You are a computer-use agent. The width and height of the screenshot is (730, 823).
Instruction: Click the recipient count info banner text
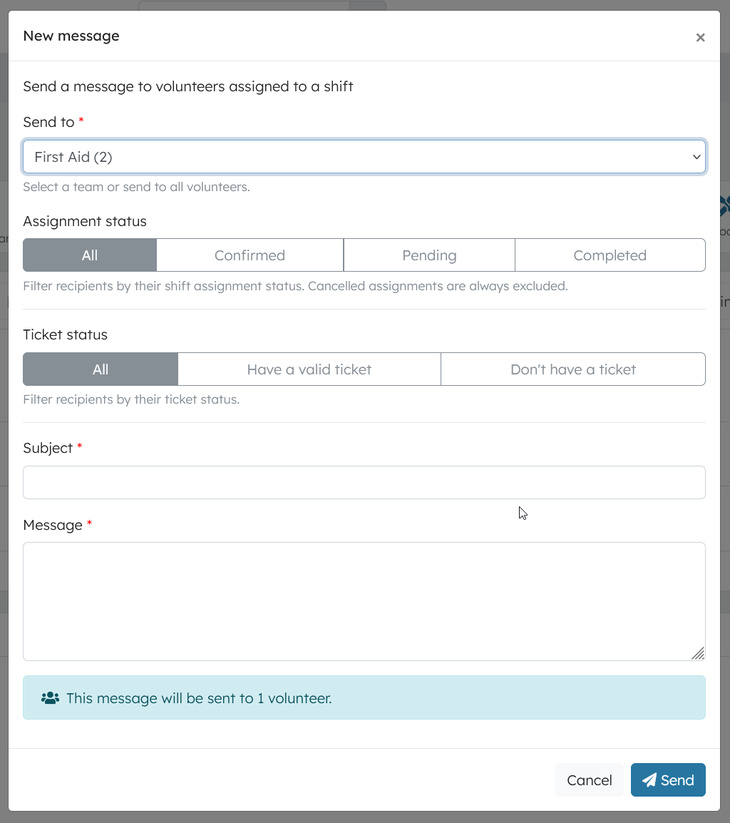point(199,698)
